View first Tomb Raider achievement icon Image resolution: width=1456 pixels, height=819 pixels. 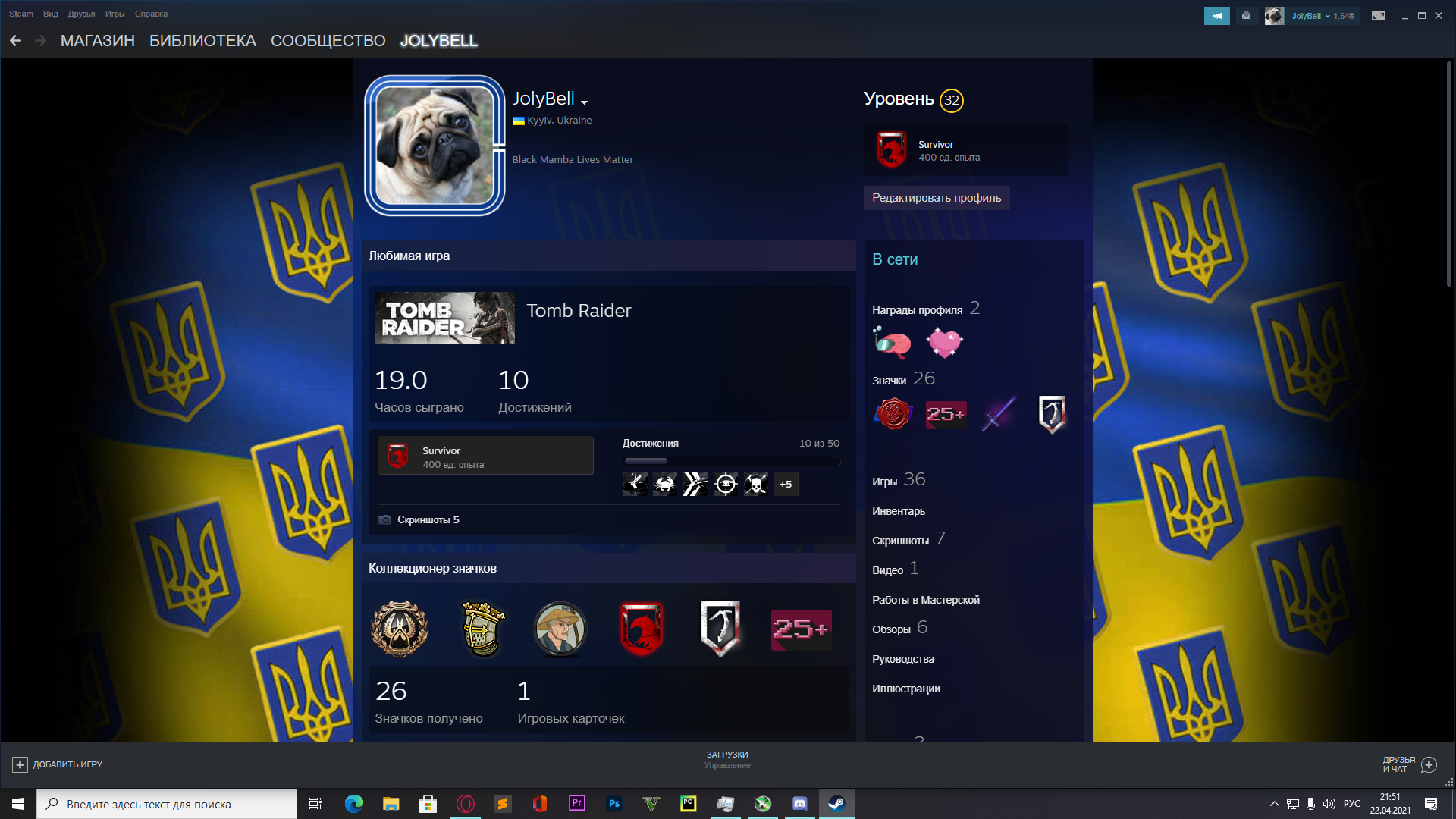click(635, 484)
